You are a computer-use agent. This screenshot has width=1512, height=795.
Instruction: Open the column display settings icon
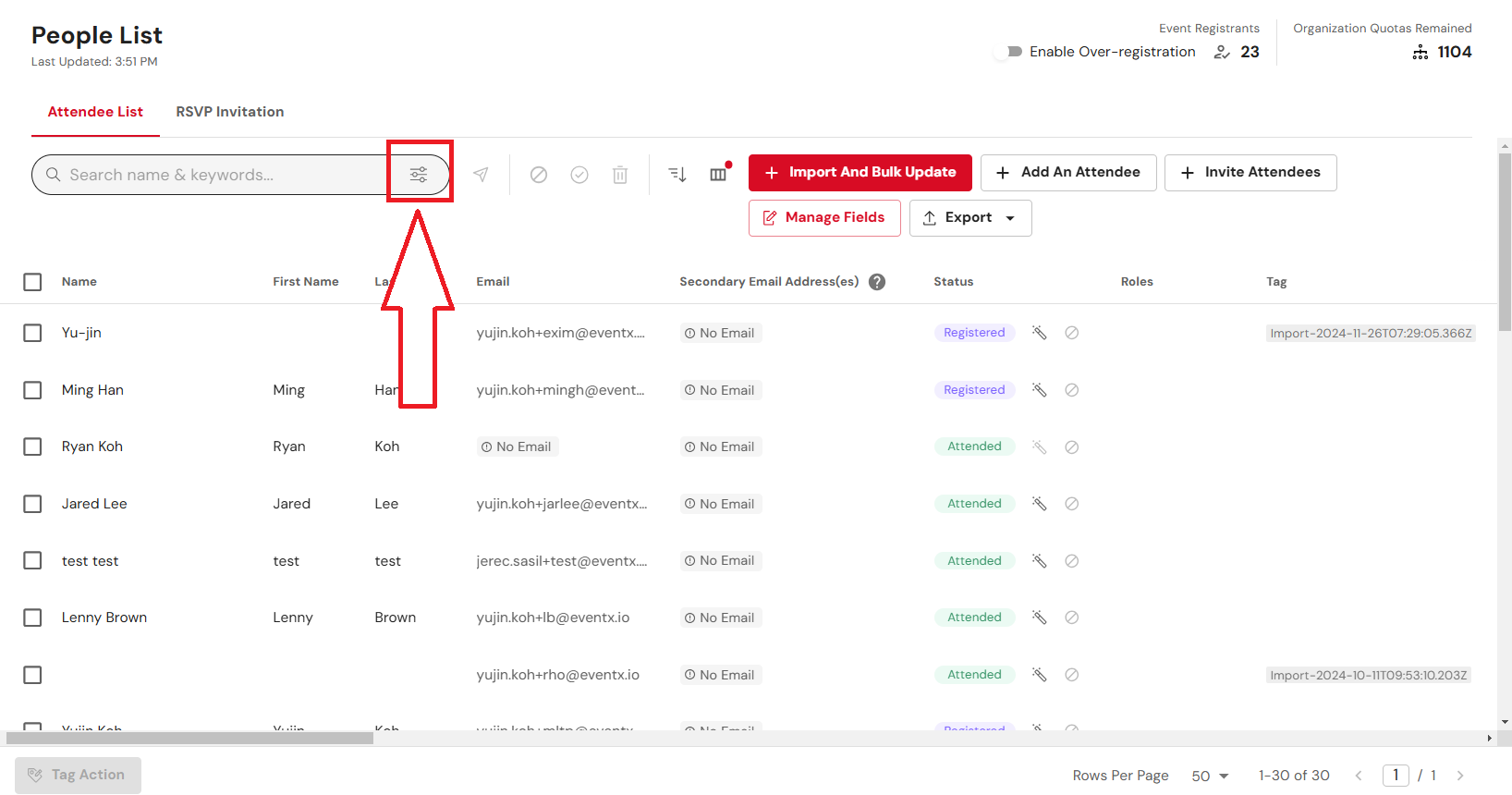coord(718,175)
